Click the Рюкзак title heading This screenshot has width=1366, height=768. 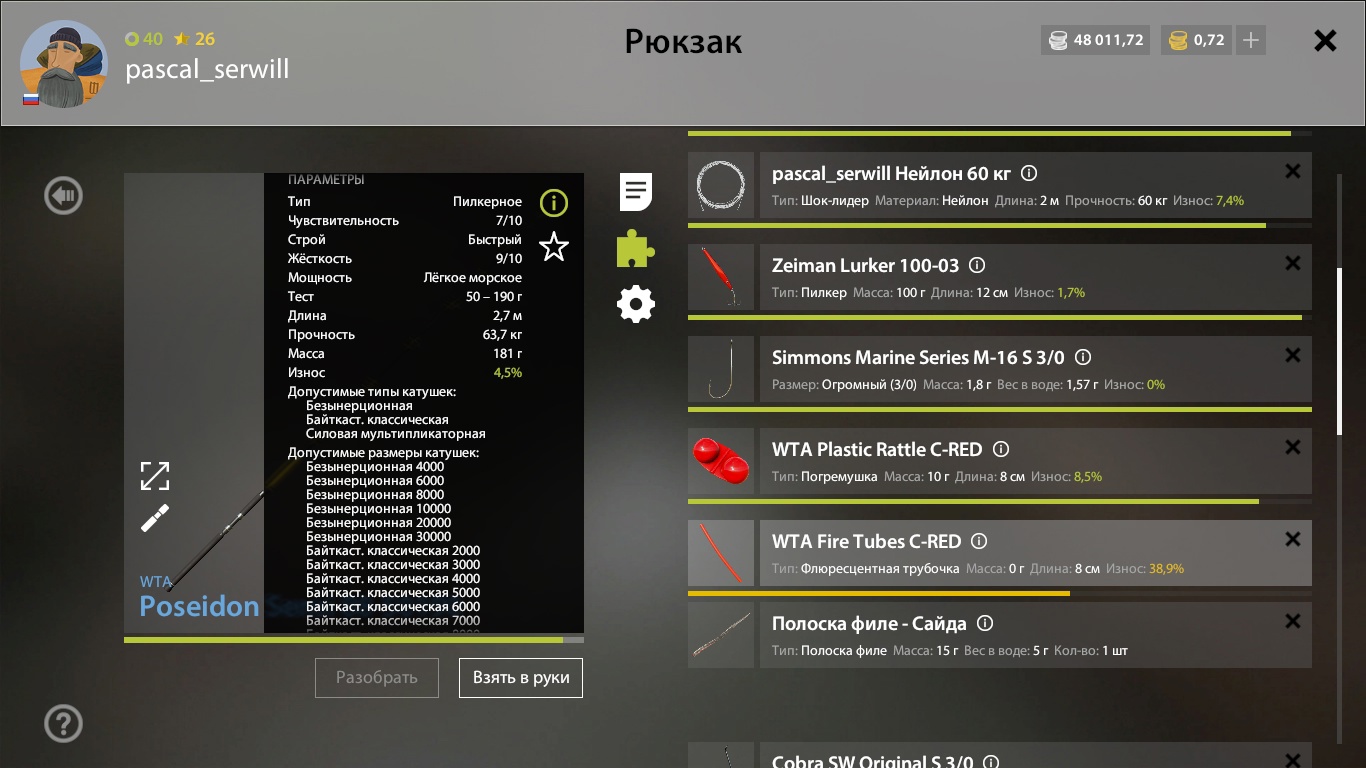point(683,41)
